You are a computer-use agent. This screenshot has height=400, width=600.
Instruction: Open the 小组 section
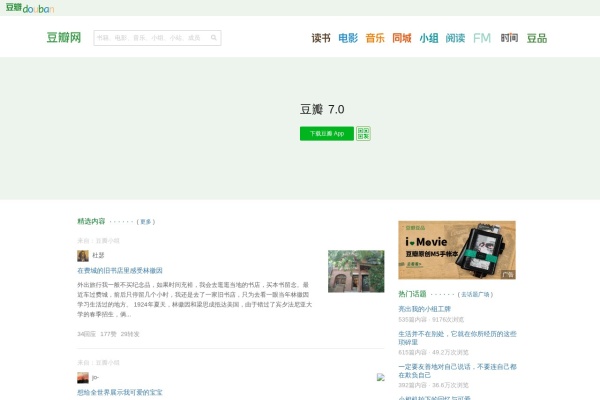(429, 38)
